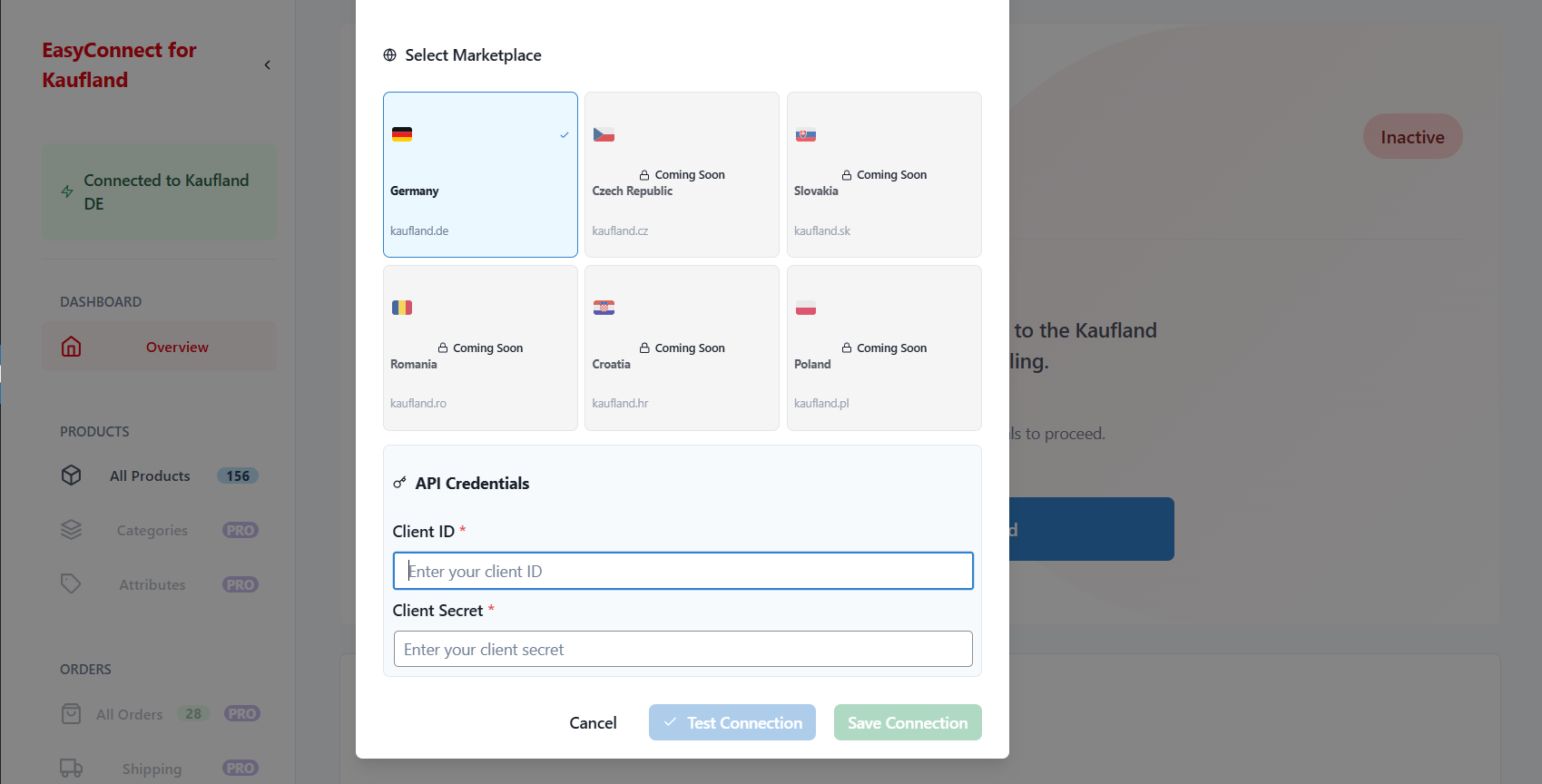Click the Save Connection button
Screen dimensions: 1542x784
(x=908, y=722)
